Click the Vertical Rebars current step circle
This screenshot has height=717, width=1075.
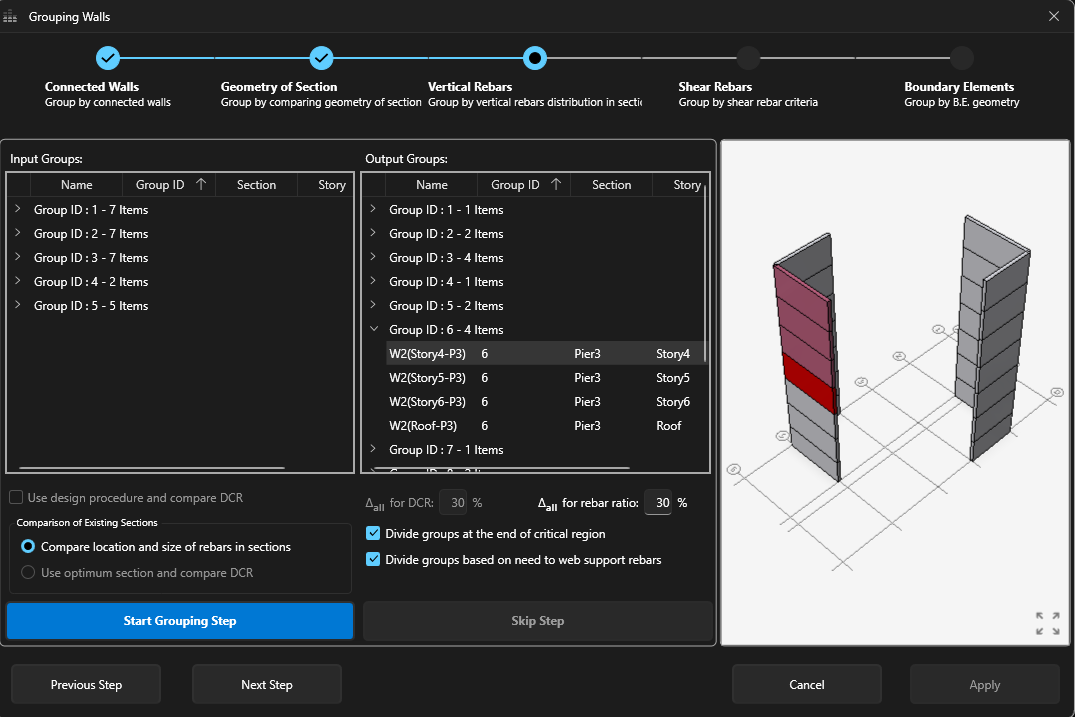click(x=535, y=58)
